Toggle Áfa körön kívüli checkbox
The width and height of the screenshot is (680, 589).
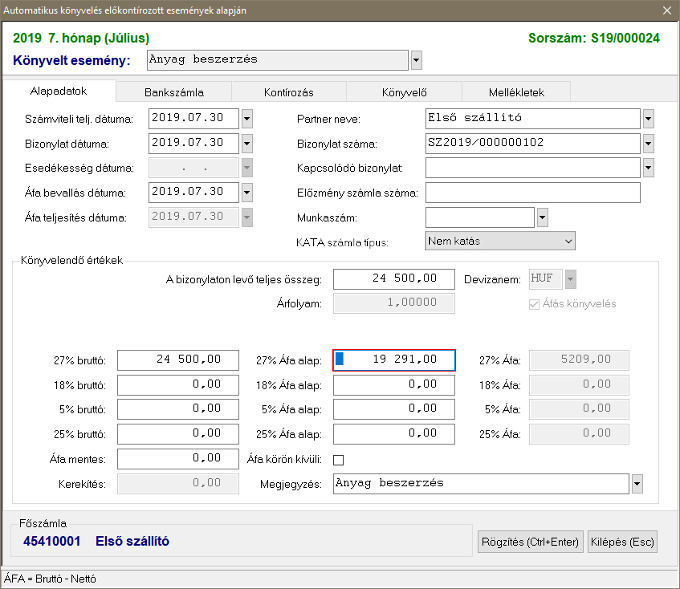(x=338, y=460)
